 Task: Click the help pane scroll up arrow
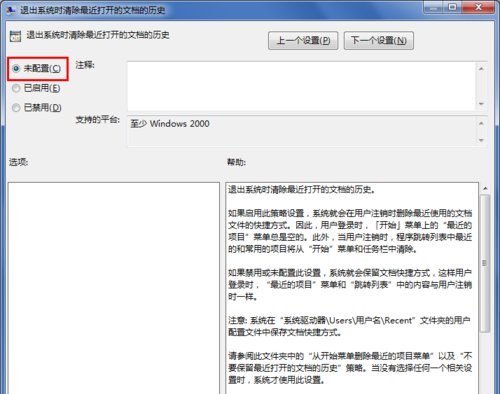tap(485, 189)
